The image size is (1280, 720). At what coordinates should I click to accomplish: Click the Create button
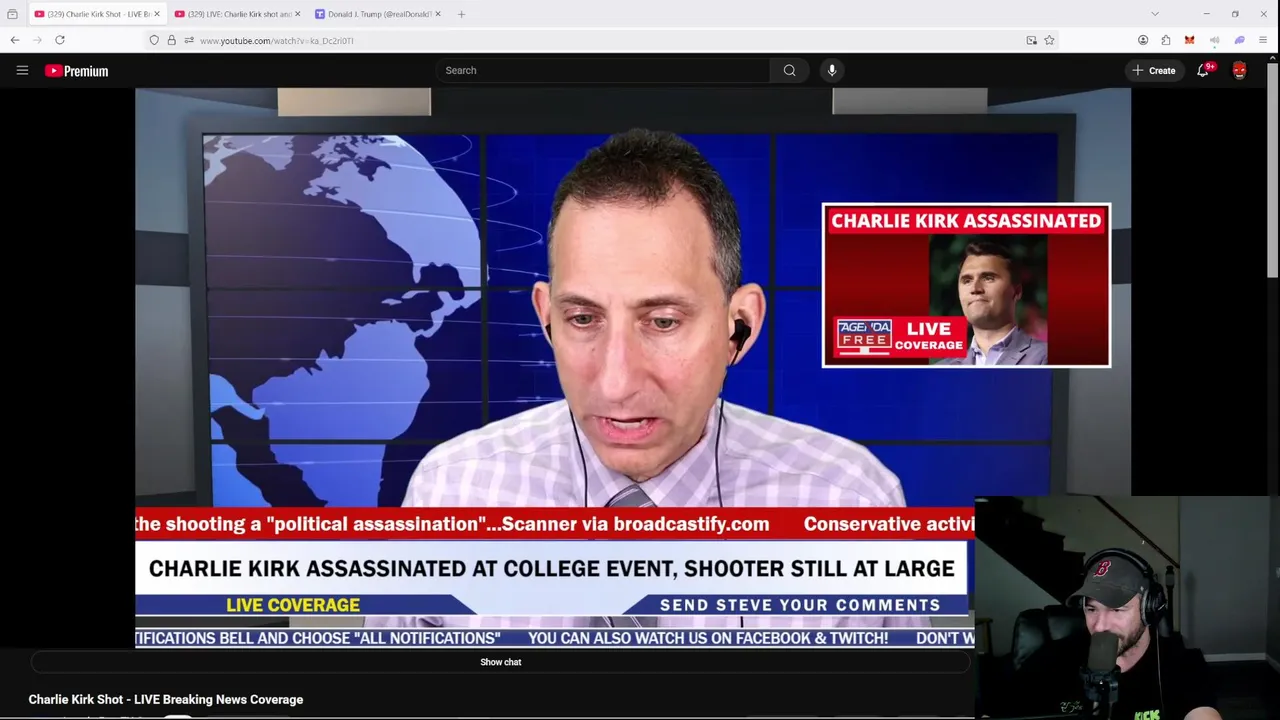click(1153, 70)
